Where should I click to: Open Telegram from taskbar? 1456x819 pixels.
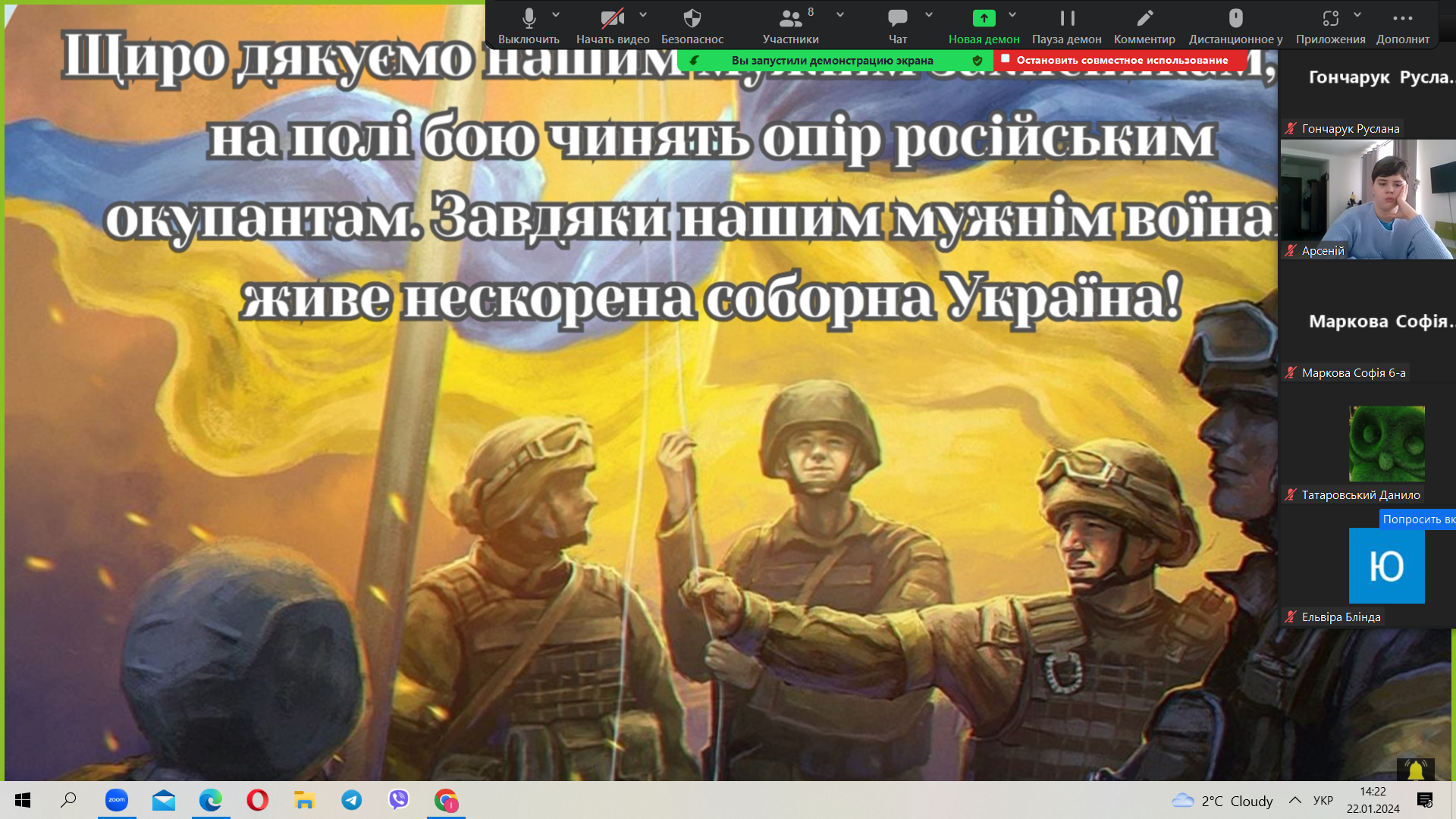pos(351,800)
